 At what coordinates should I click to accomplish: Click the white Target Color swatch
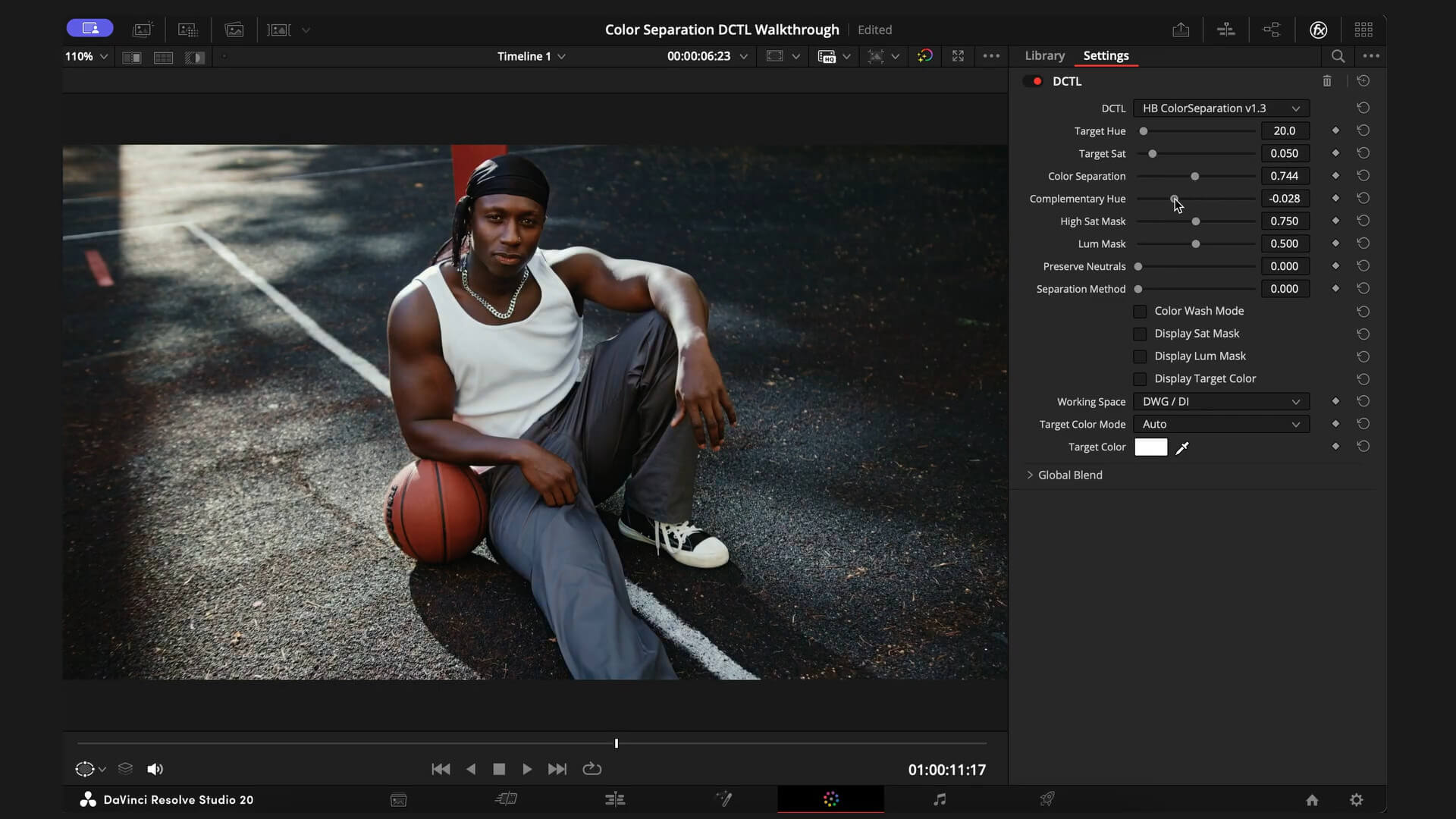(x=1150, y=447)
